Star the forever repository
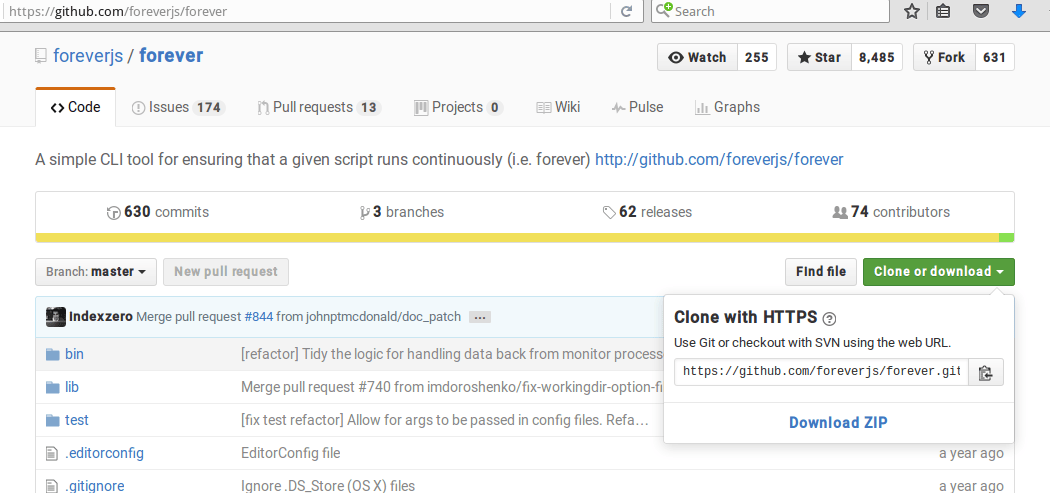Screen dimensions: 1050x493 819,57
